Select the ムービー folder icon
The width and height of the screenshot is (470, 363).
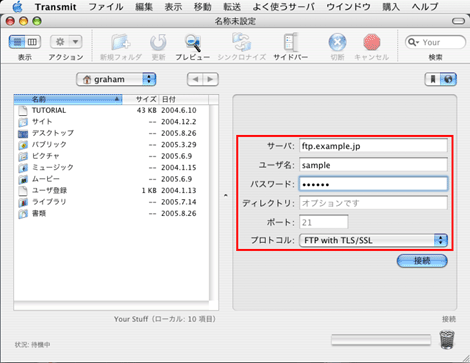(x=23, y=179)
